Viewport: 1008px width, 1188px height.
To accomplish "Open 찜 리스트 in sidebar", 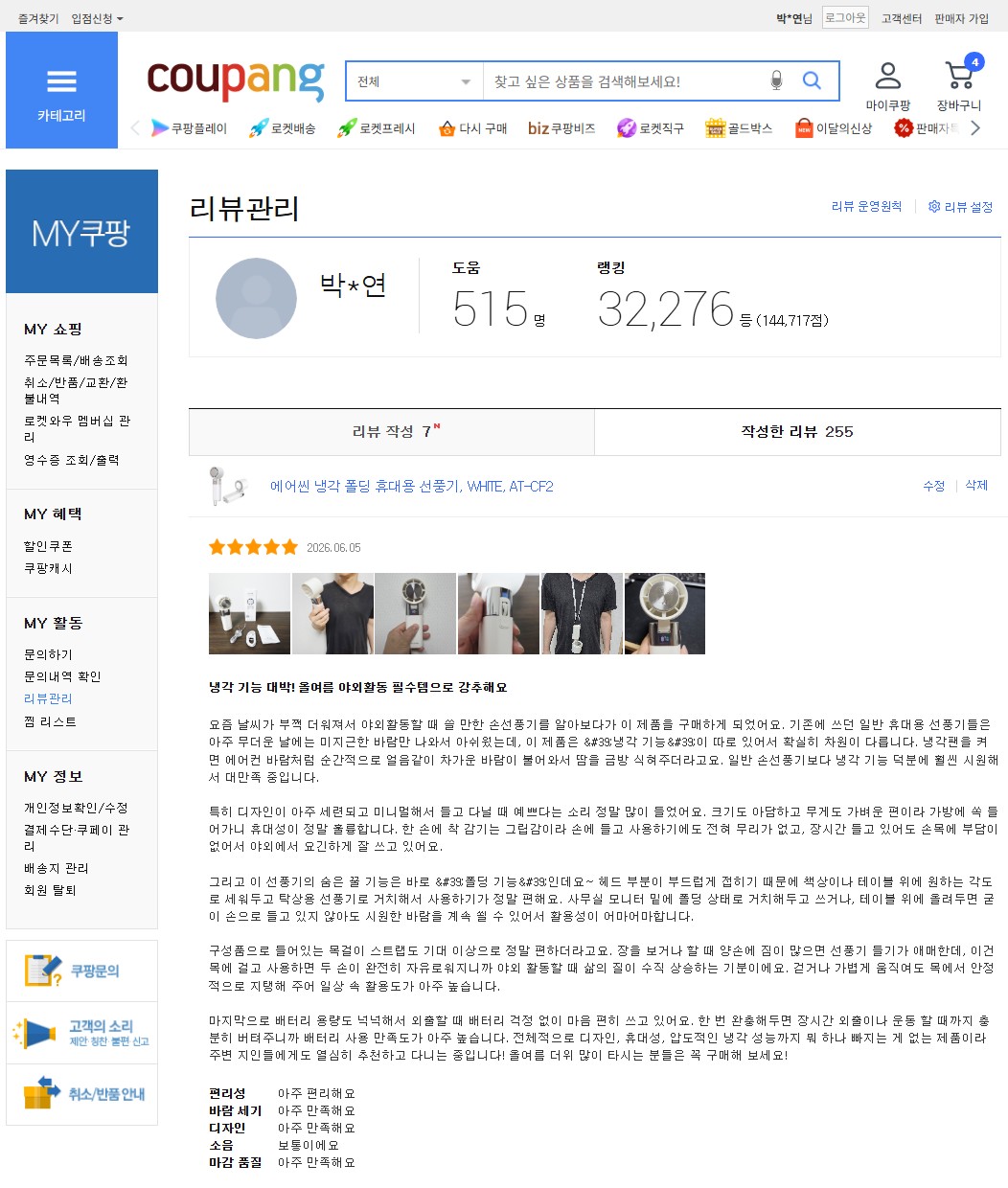I will [50, 721].
